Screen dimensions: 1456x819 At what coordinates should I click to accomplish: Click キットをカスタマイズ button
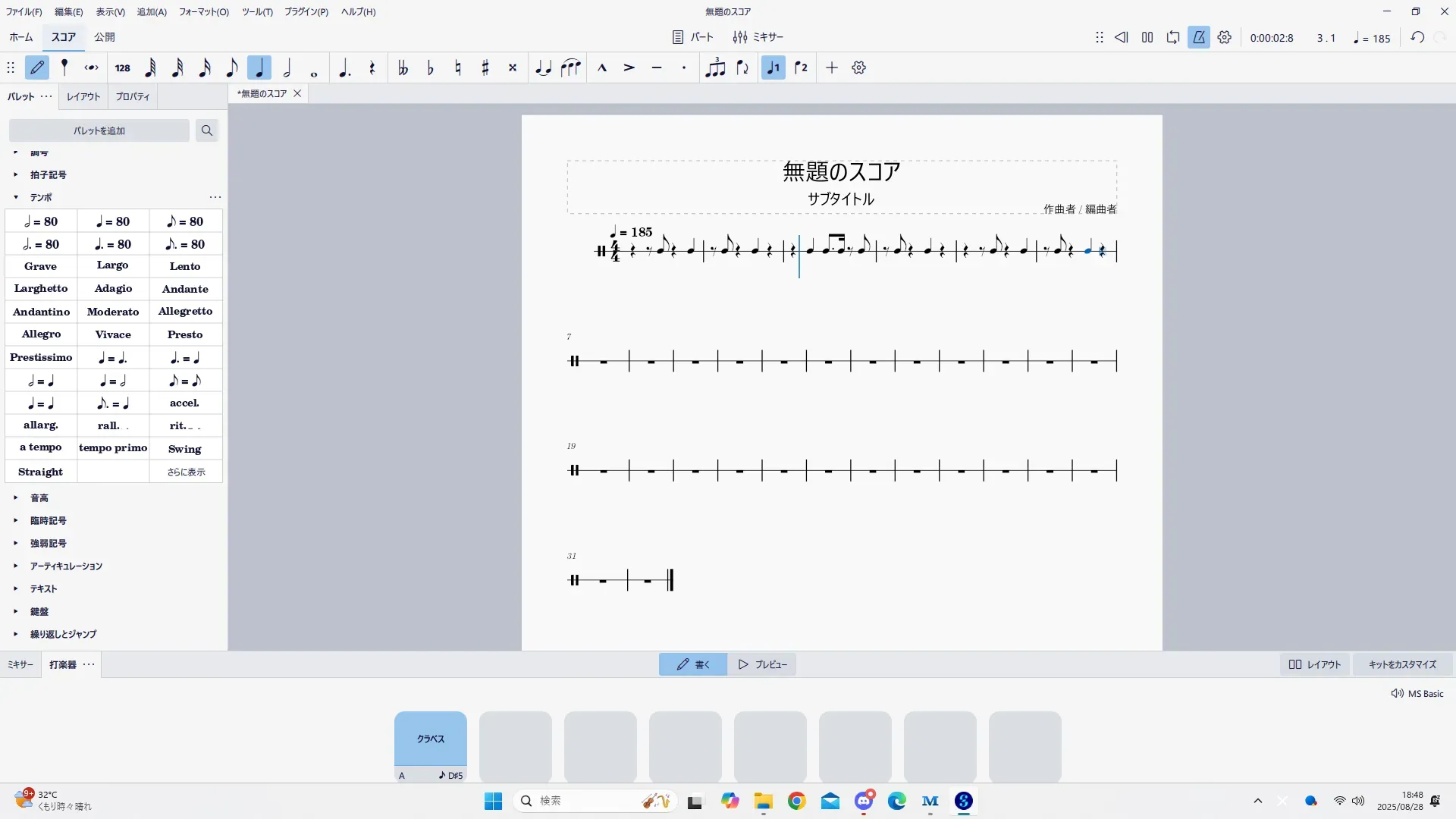pos(1401,664)
